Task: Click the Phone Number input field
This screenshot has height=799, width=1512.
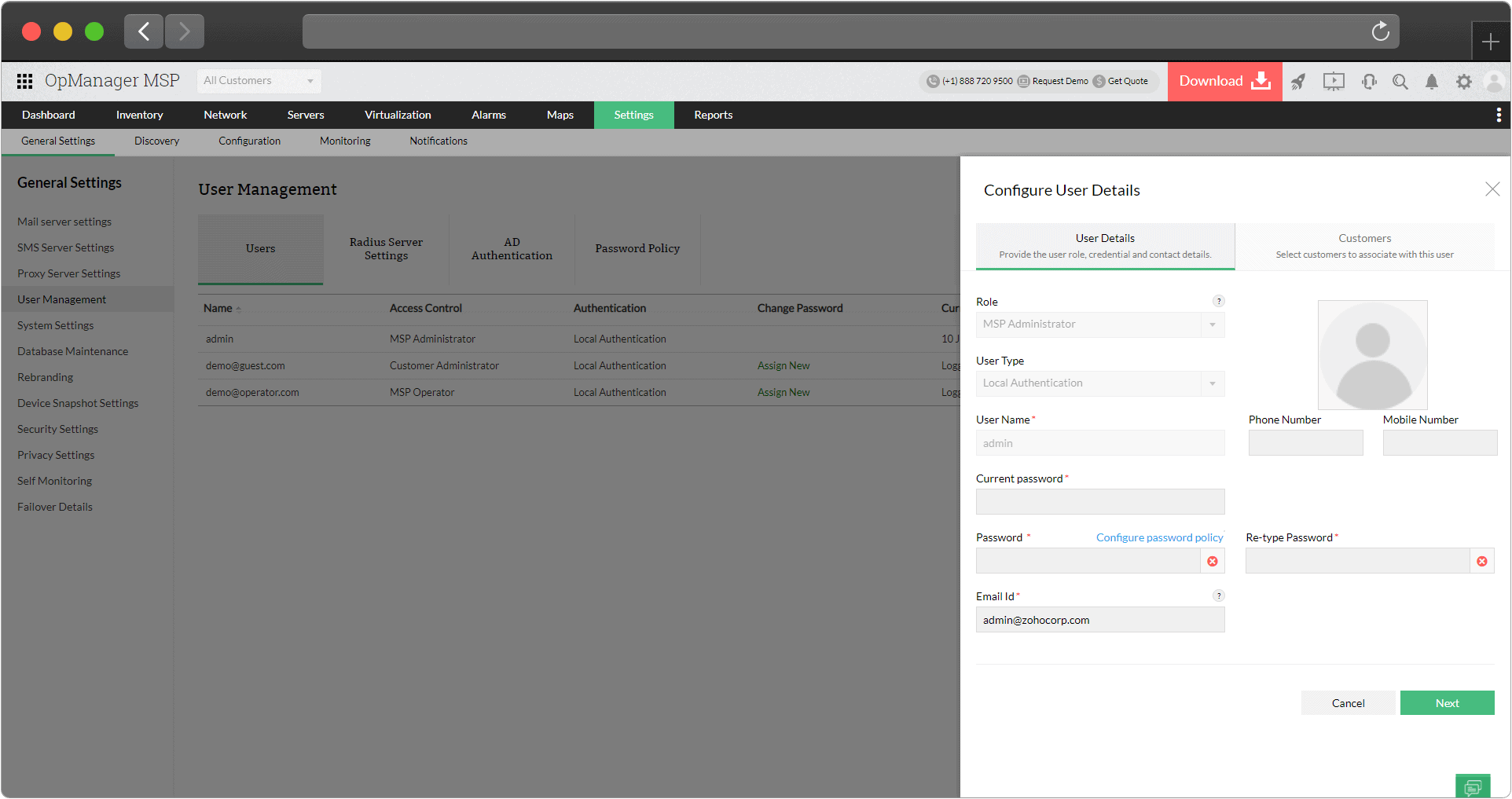Action: tap(1306, 443)
